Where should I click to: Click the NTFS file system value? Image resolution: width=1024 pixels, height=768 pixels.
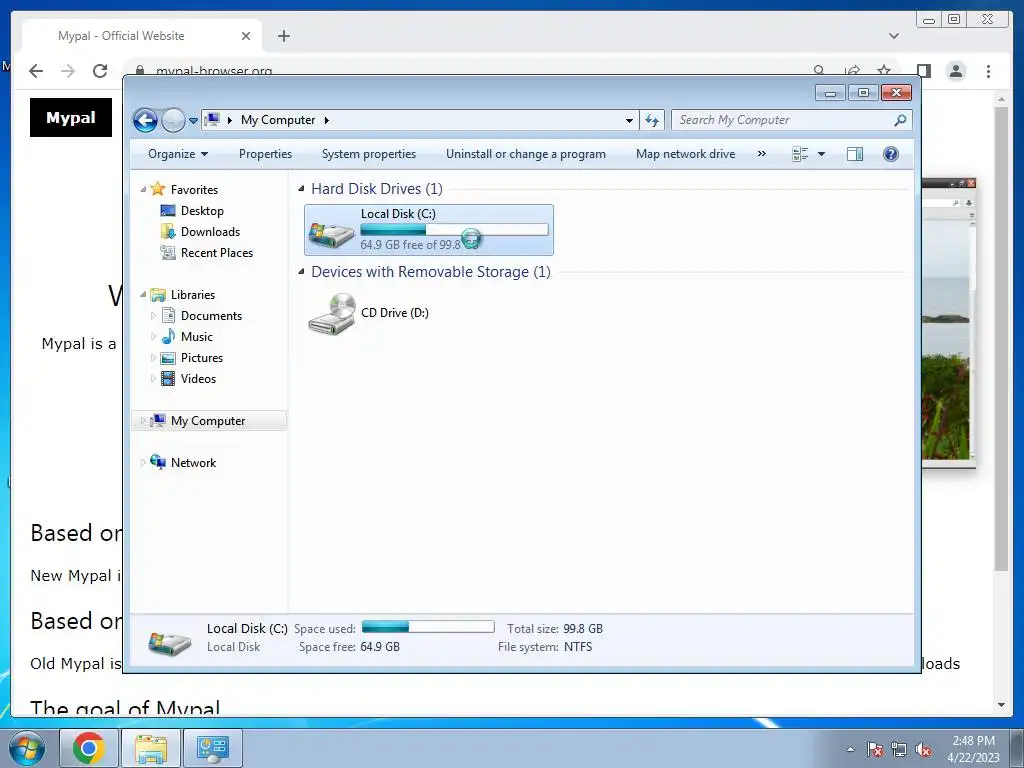pos(578,647)
